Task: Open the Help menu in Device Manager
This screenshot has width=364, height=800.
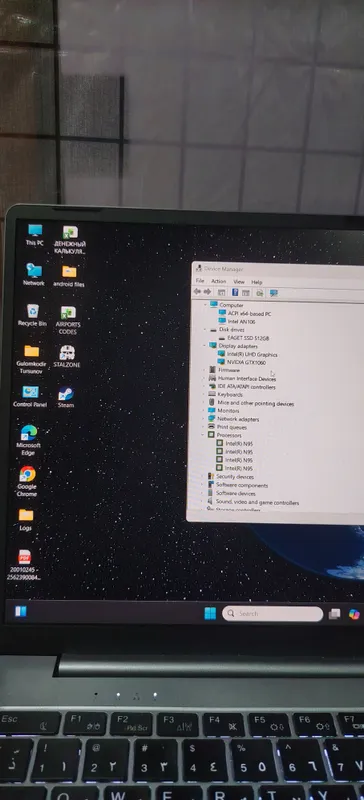Action: 257,282
